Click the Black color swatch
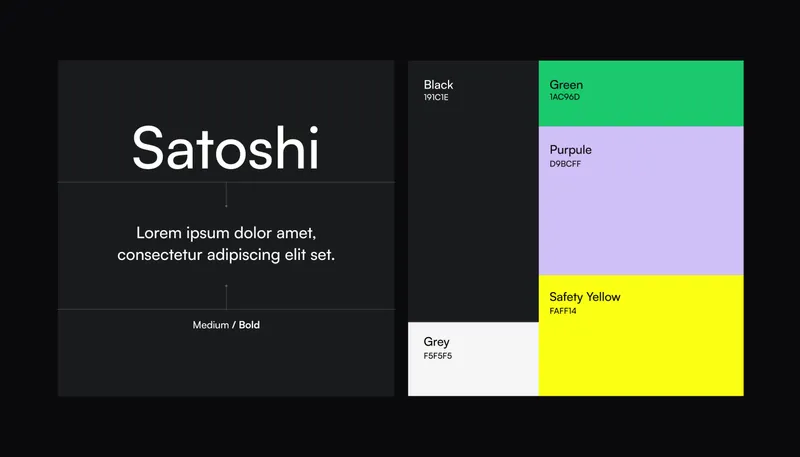 tap(473, 191)
